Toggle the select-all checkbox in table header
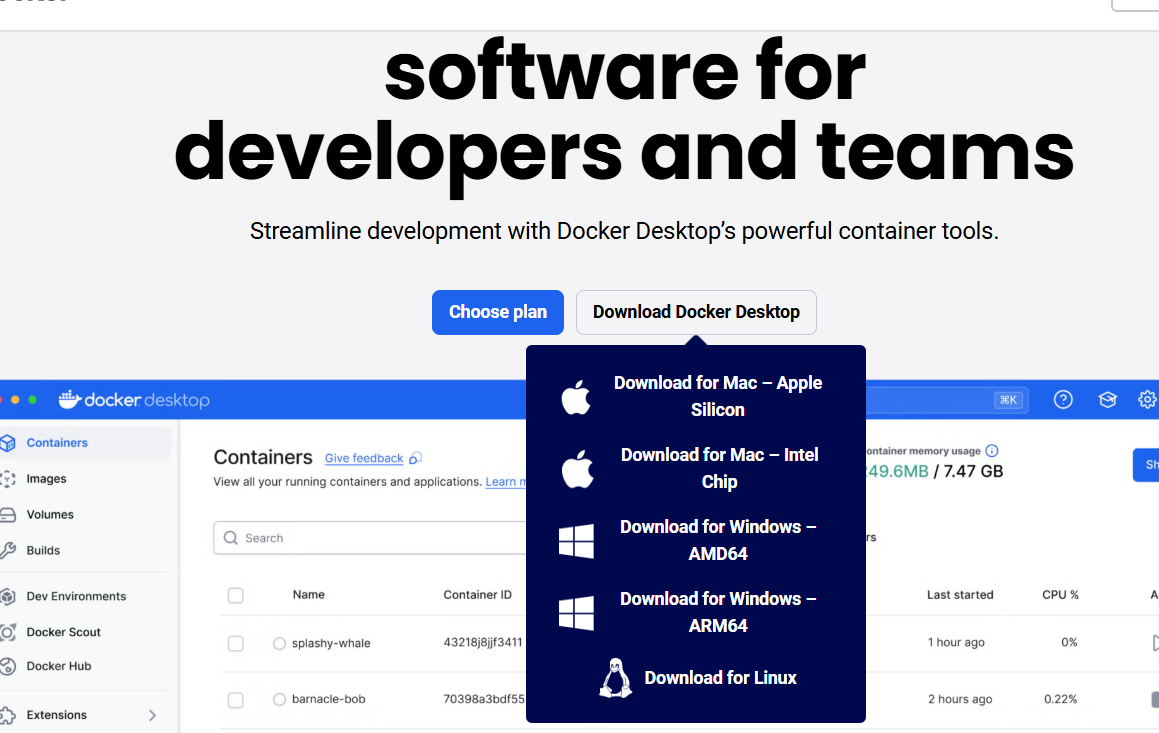1159x733 pixels. pyautogui.click(x=236, y=596)
